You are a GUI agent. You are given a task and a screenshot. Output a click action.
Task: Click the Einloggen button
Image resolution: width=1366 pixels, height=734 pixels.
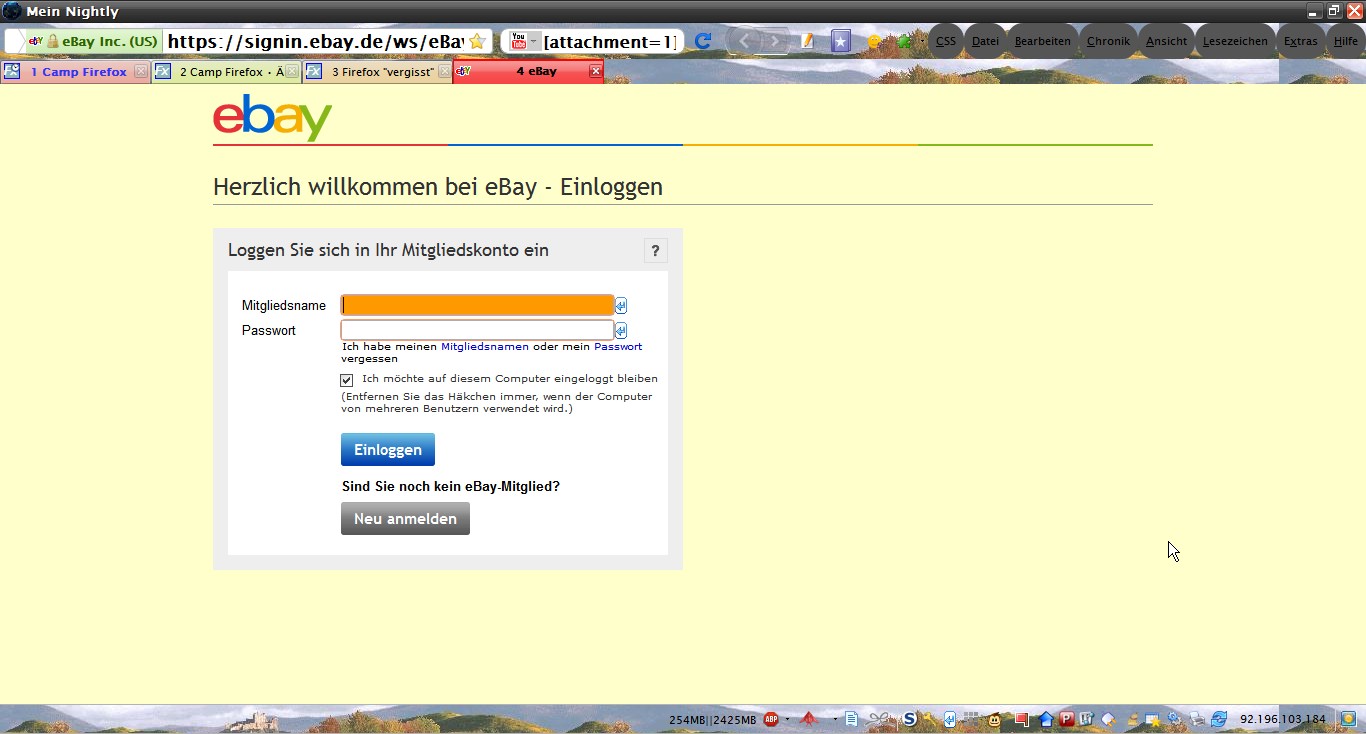(x=388, y=450)
